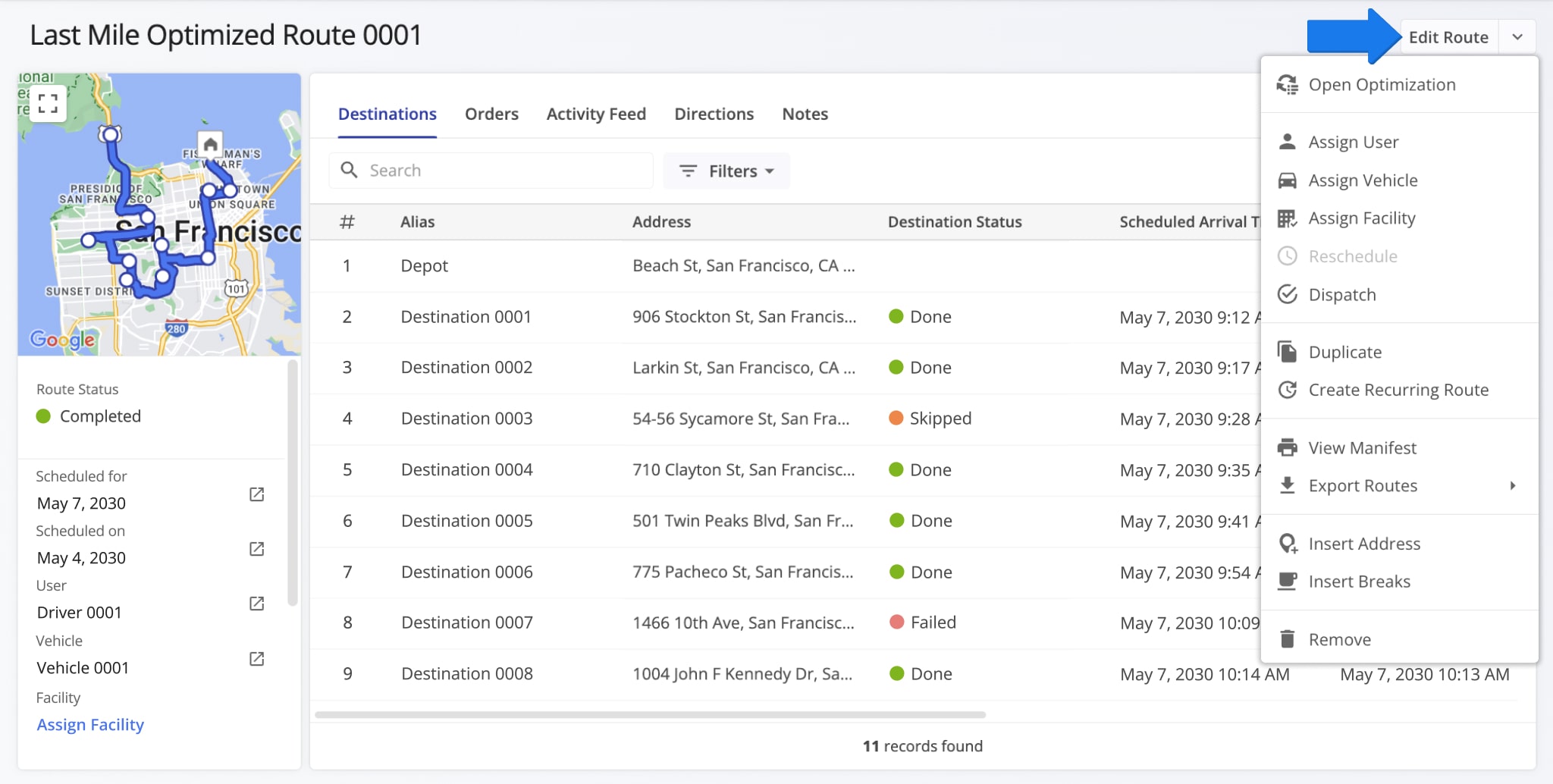Click the Dispatch checkmark icon
The width and height of the screenshot is (1553, 784).
[x=1287, y=294]
